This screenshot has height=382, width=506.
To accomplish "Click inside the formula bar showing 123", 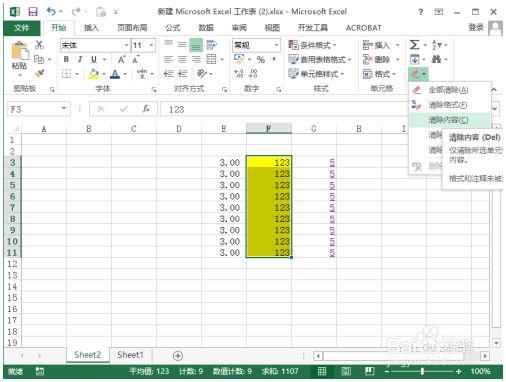I will click(x=283, y=109).
